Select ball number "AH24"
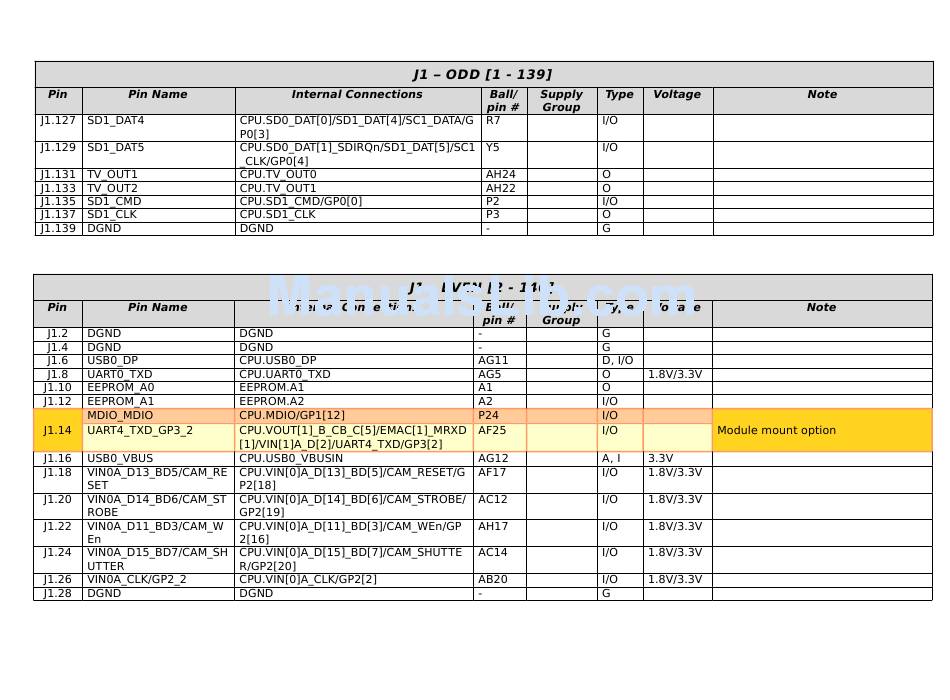Image resolution: width=950 pixels, height=700 pixels. [x=501, y=175]
